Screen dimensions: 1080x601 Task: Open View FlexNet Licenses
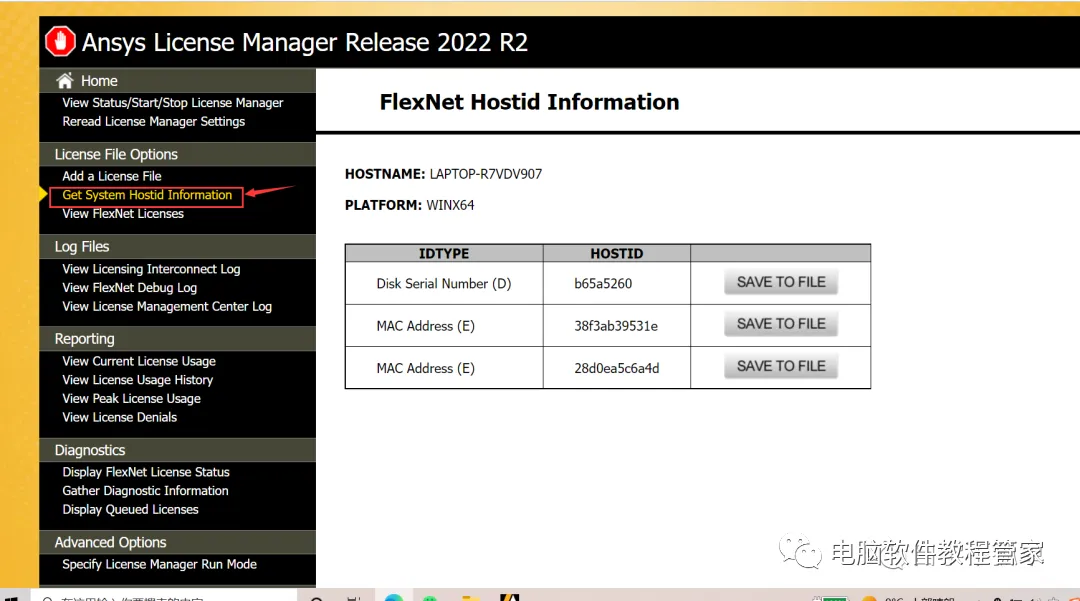(123, 213)
